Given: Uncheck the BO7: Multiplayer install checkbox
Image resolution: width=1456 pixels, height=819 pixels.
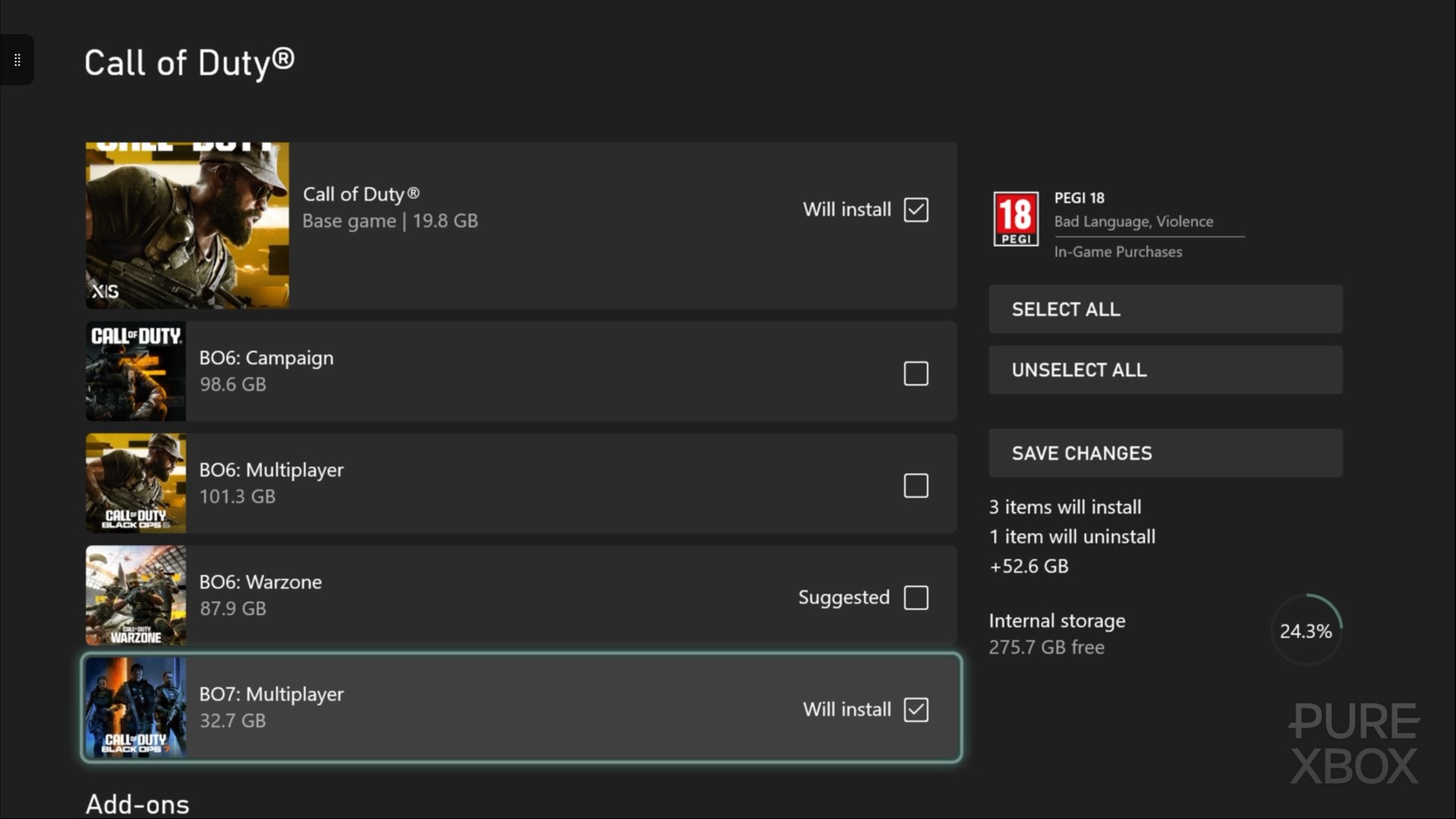Looking at the screenshot, I should (x=915, y=710).
